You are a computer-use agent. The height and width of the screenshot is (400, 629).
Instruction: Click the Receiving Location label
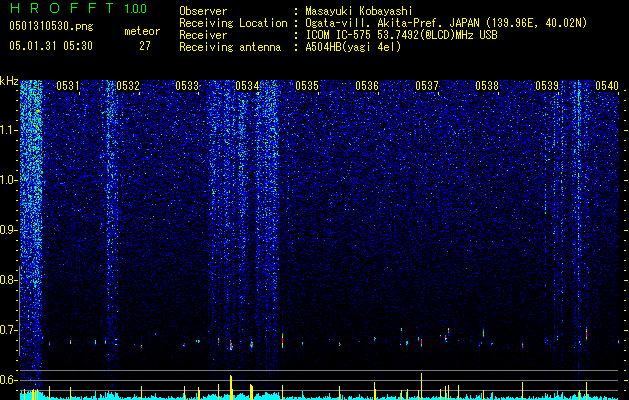[x=233, y=24]
